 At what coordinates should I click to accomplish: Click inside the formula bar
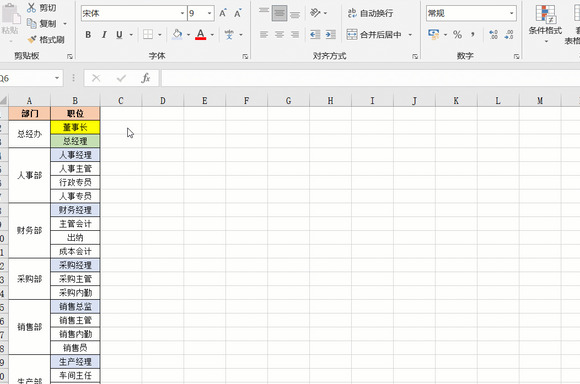point(371,78)
